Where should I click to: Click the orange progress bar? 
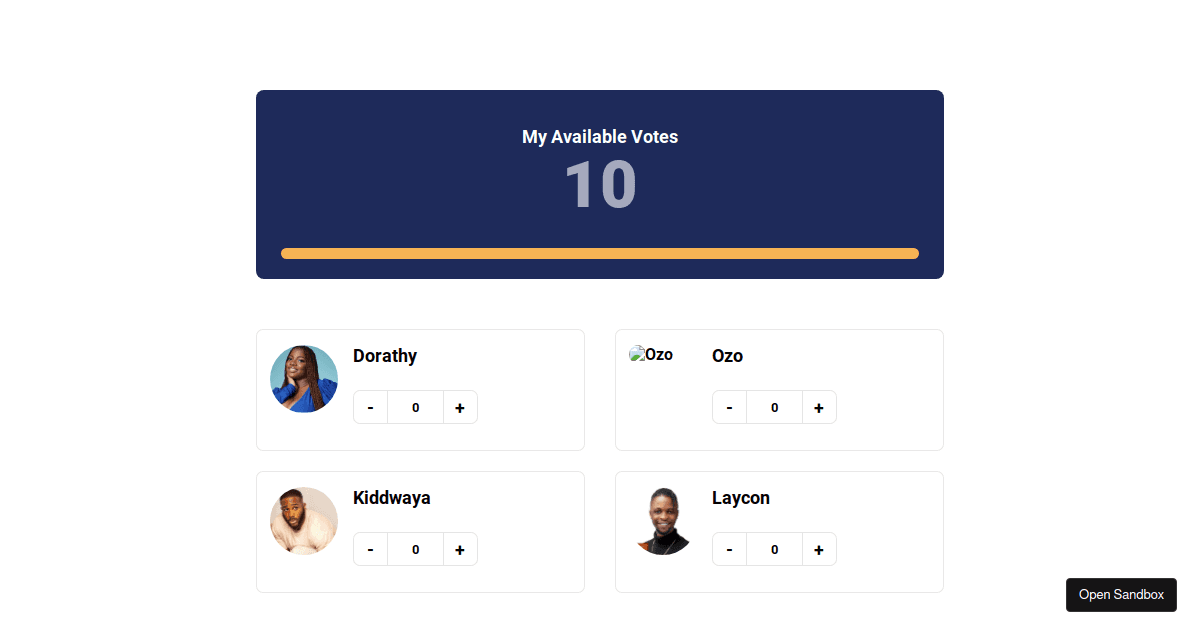click(x=600, y=253)
